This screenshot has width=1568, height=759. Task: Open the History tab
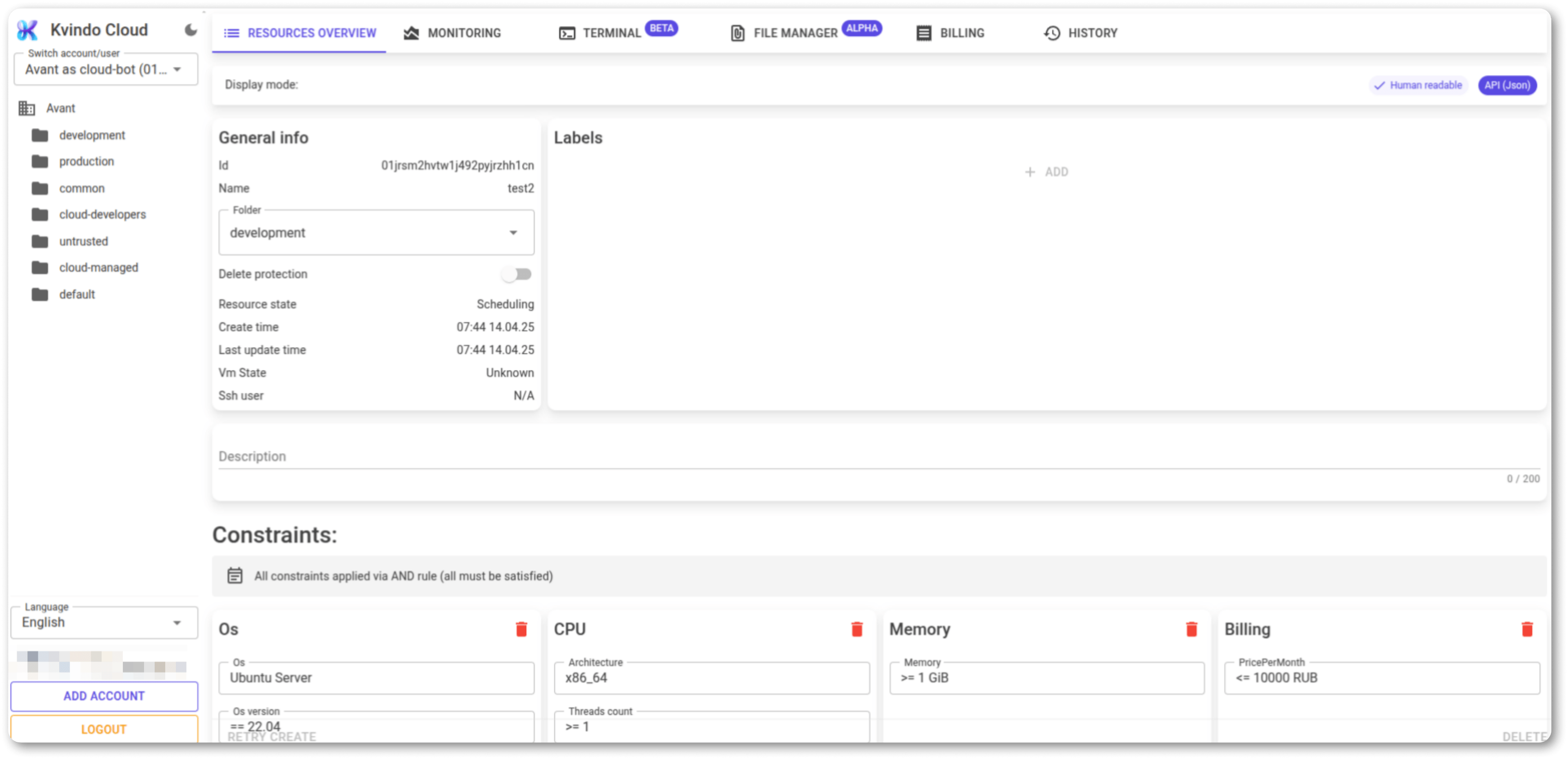[1080, 33]
